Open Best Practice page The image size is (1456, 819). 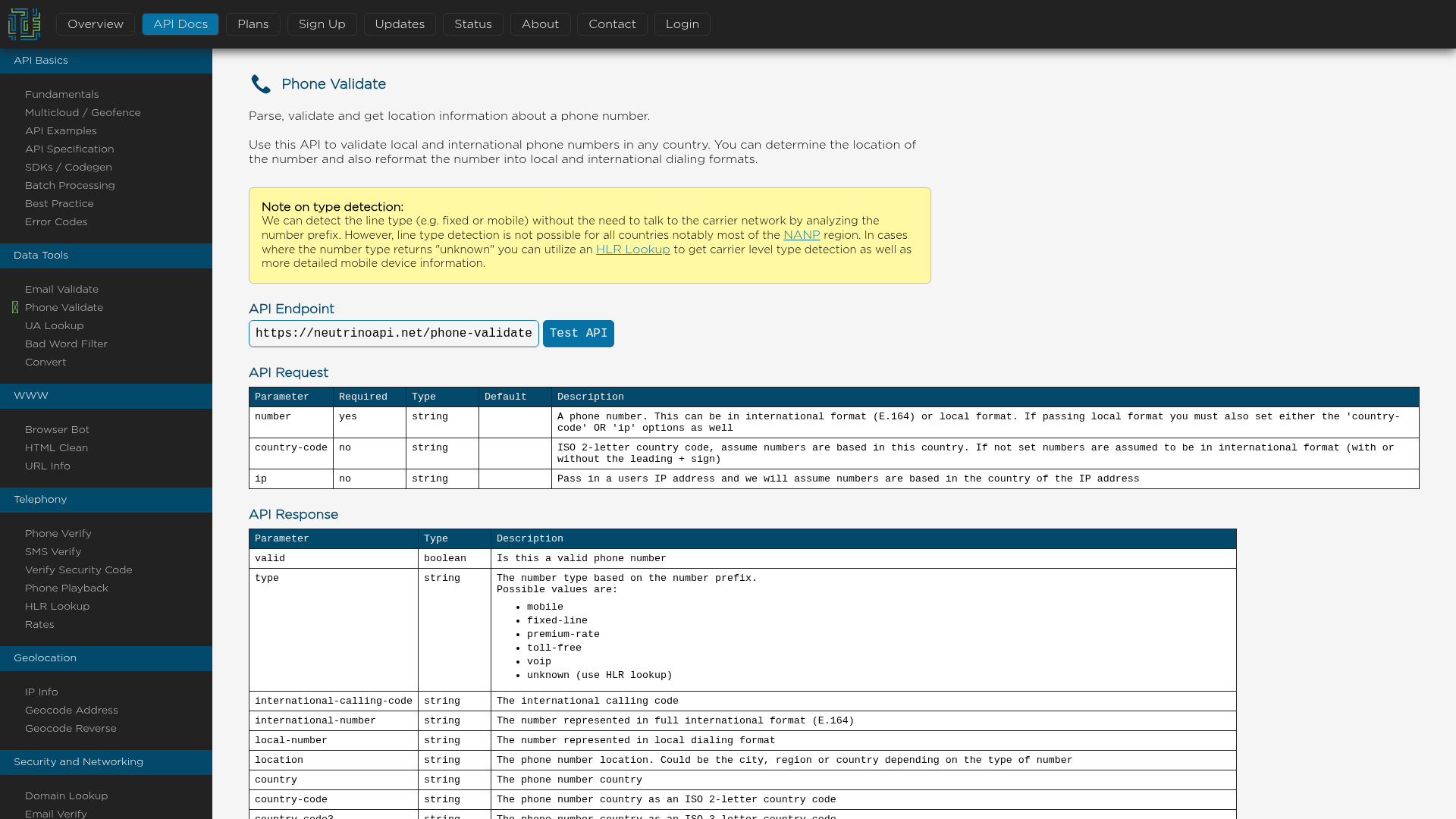coord(59,204)
